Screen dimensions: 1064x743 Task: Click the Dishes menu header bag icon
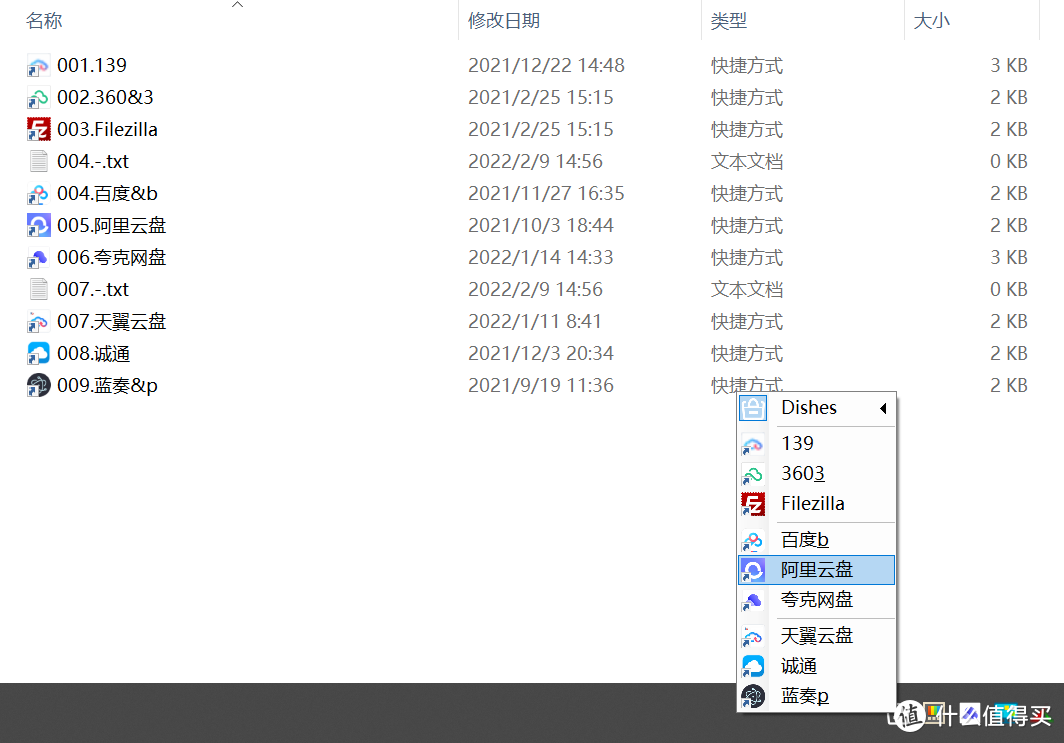(753, 408)
